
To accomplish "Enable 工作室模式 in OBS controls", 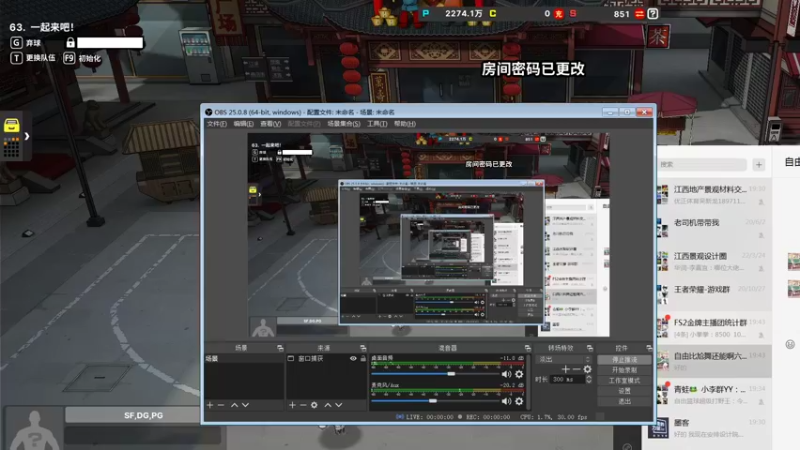I will pos(624,381).
